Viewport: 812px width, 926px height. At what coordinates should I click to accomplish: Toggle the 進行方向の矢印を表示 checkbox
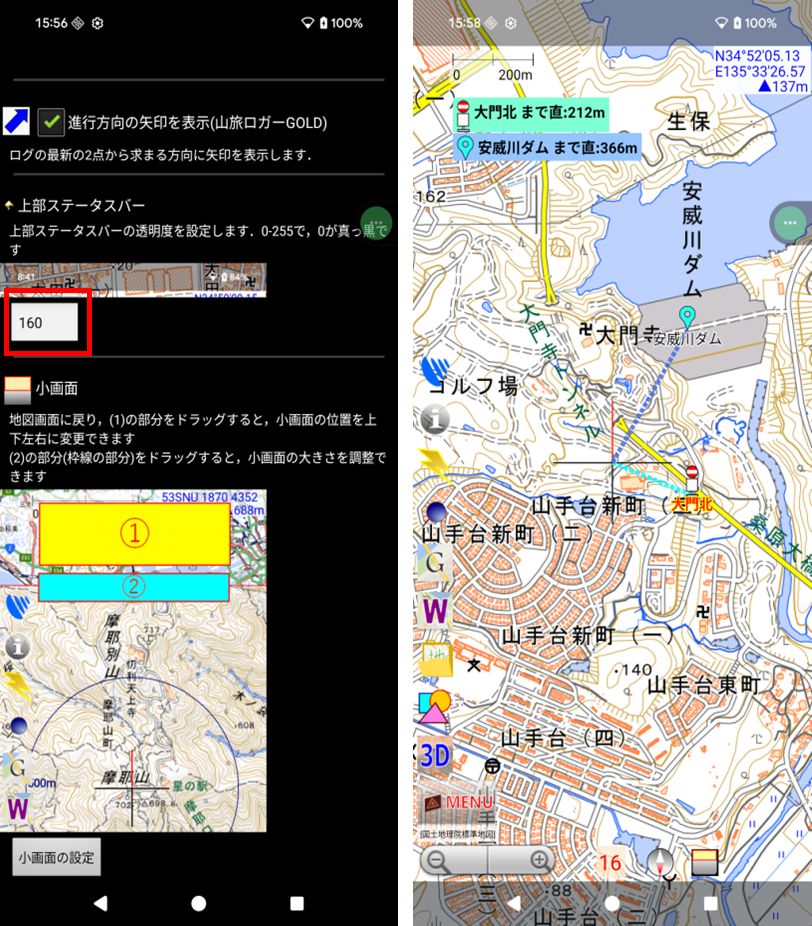[51, 122]
